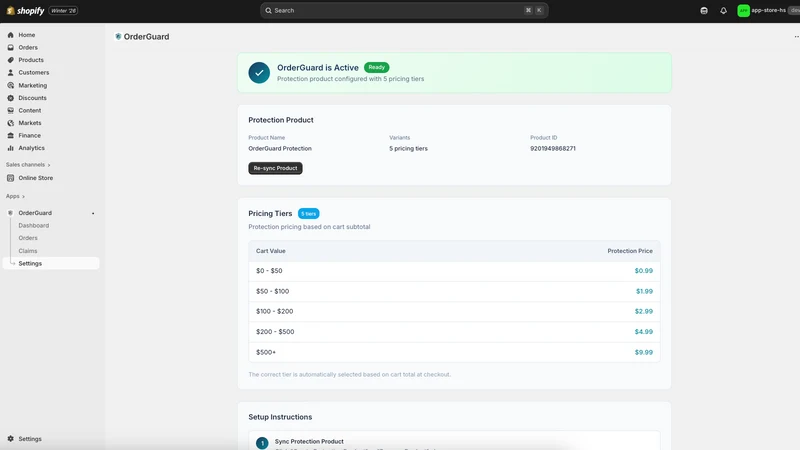Open the notifications bell
800x450 pixels.
723,10
